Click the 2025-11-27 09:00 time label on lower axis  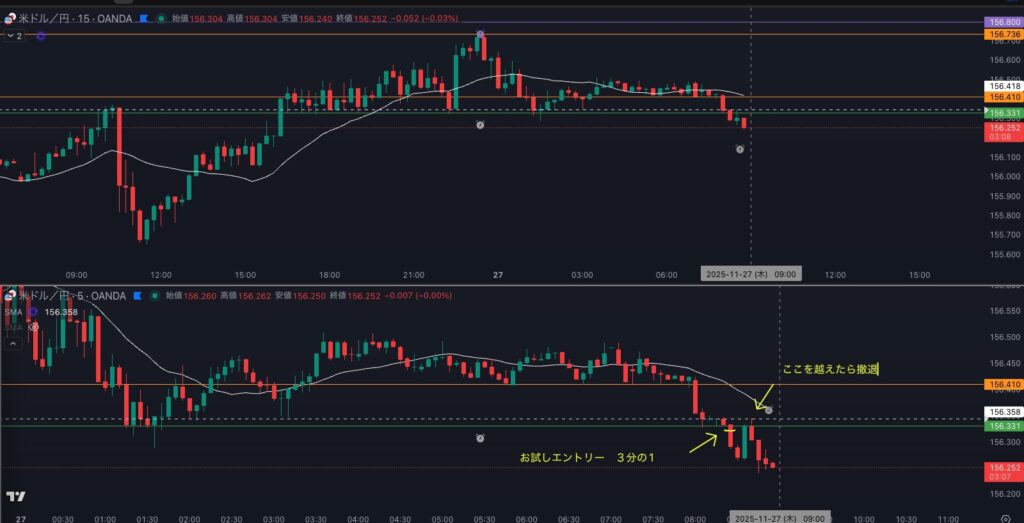(x=778, y=519)
